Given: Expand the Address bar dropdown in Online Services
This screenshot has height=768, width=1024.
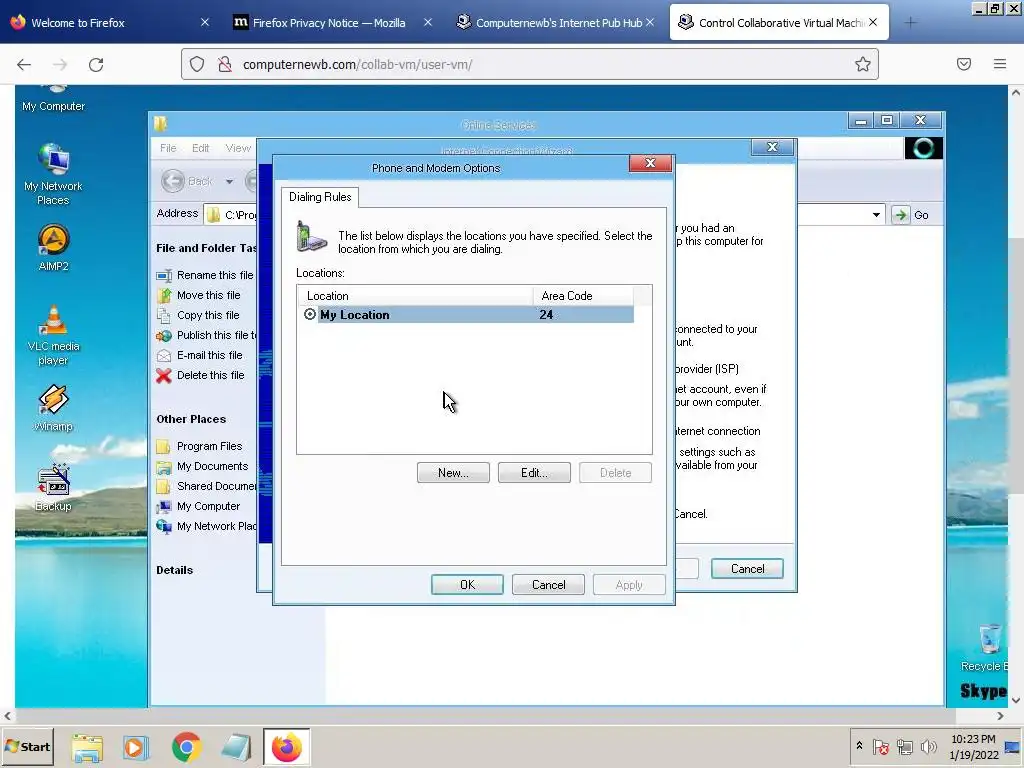Looking at the screenshot, I should pyautogui.click(x=876, y=215).
